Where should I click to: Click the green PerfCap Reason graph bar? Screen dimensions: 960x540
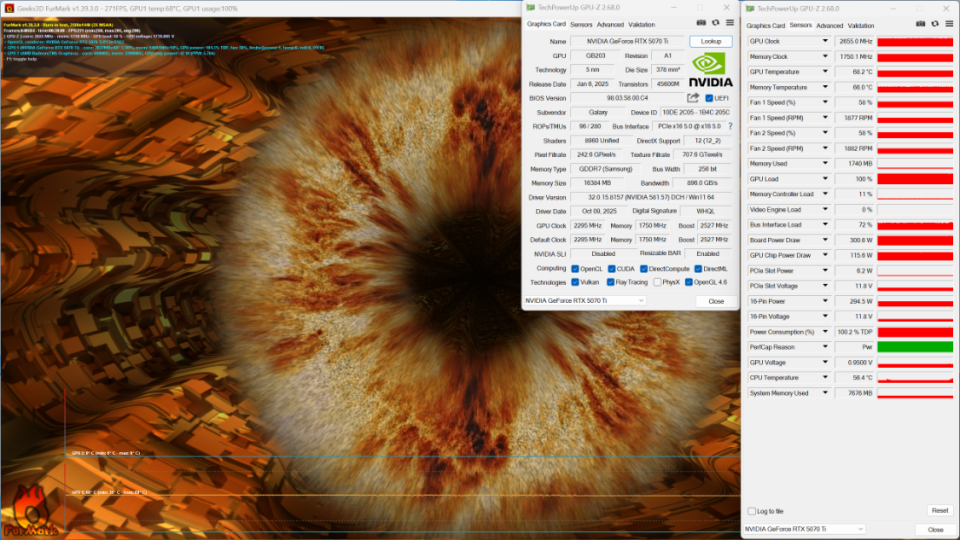(x=915, y=347)
